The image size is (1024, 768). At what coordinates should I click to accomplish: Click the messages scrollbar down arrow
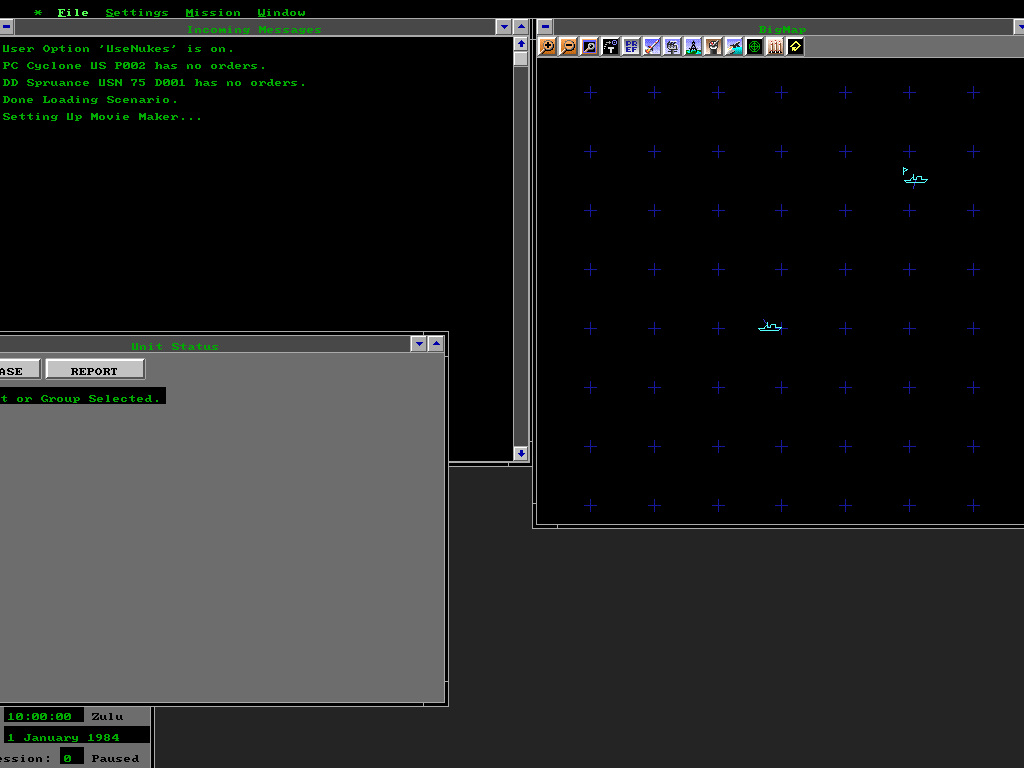[520, 453]
